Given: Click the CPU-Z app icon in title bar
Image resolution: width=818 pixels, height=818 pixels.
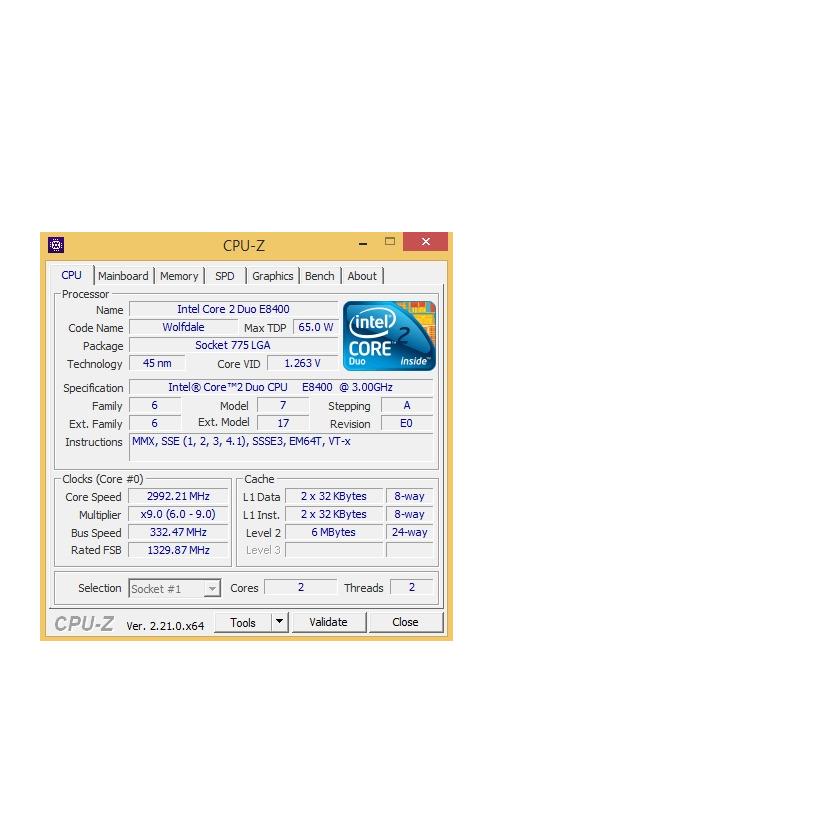Looking at the screenshot, I should pyautogui.click(x=56, y=245).
